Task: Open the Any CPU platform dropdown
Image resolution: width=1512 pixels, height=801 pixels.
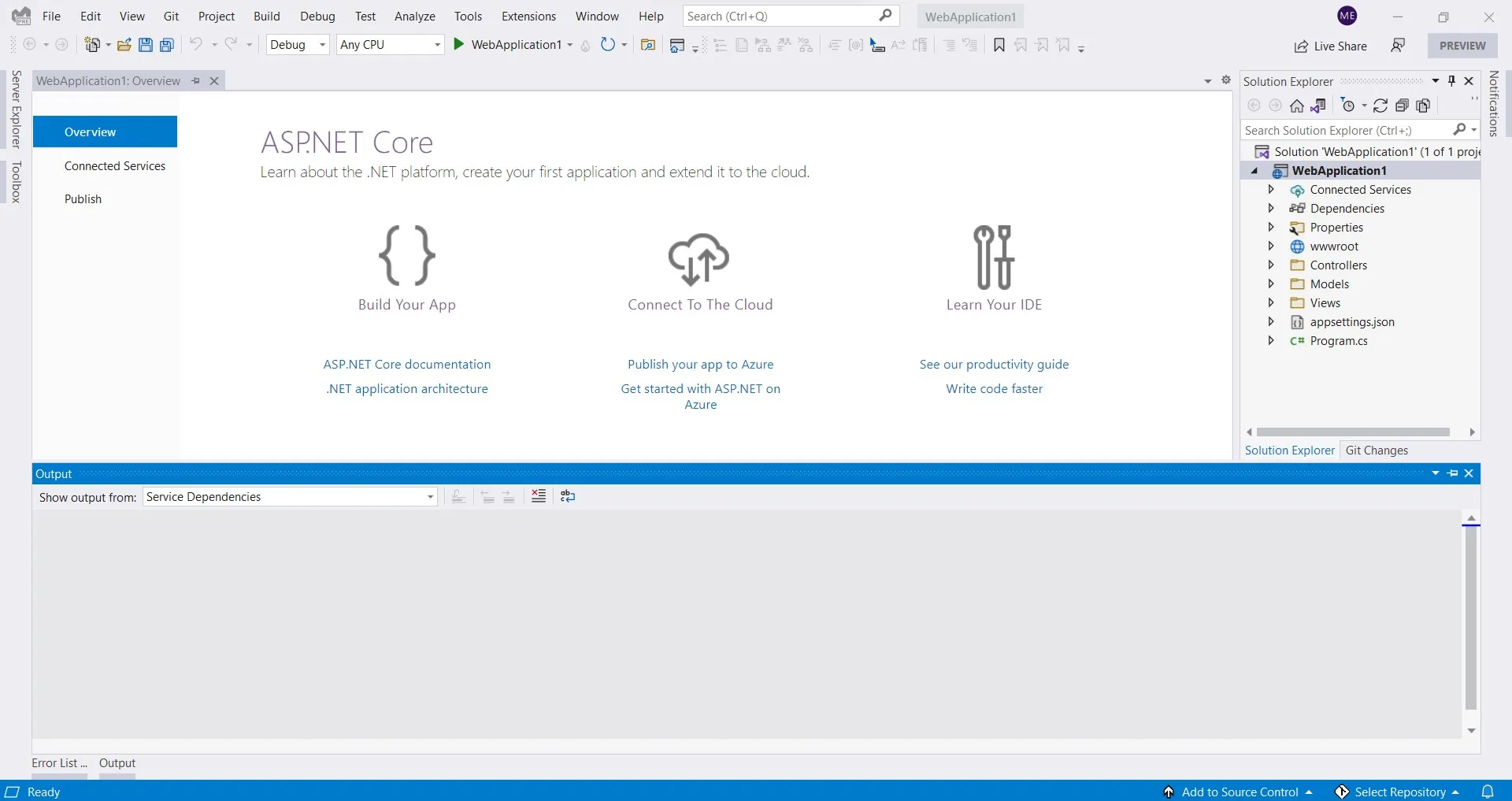Action: tap(391, 45)
